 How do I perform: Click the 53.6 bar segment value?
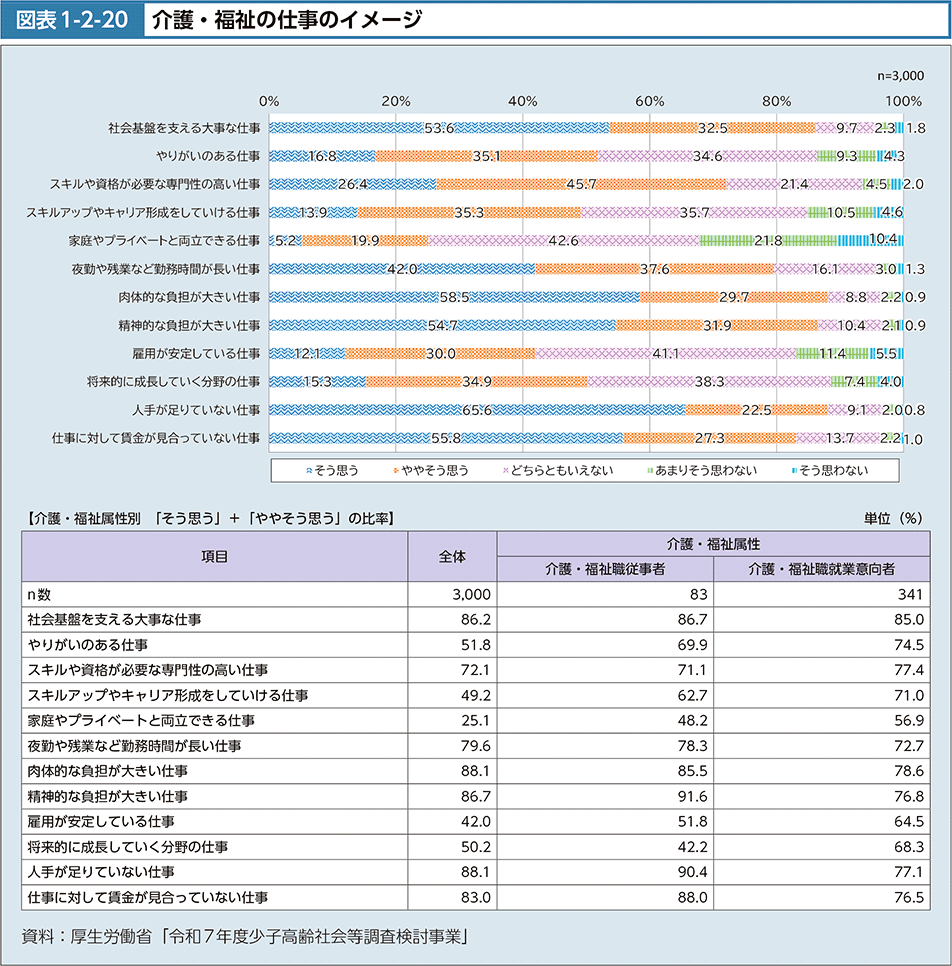pyautogui.click(x=439, y=128)
